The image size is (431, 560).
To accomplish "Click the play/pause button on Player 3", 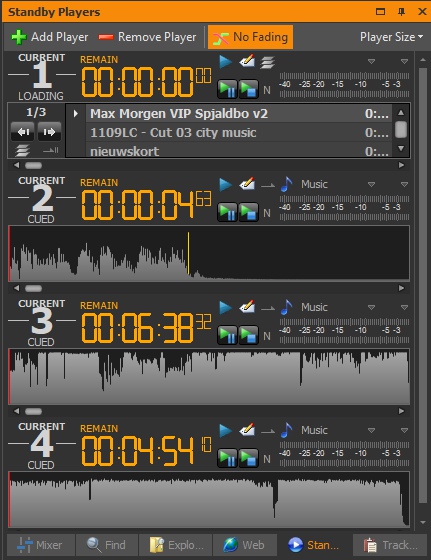I will point(227,335).
